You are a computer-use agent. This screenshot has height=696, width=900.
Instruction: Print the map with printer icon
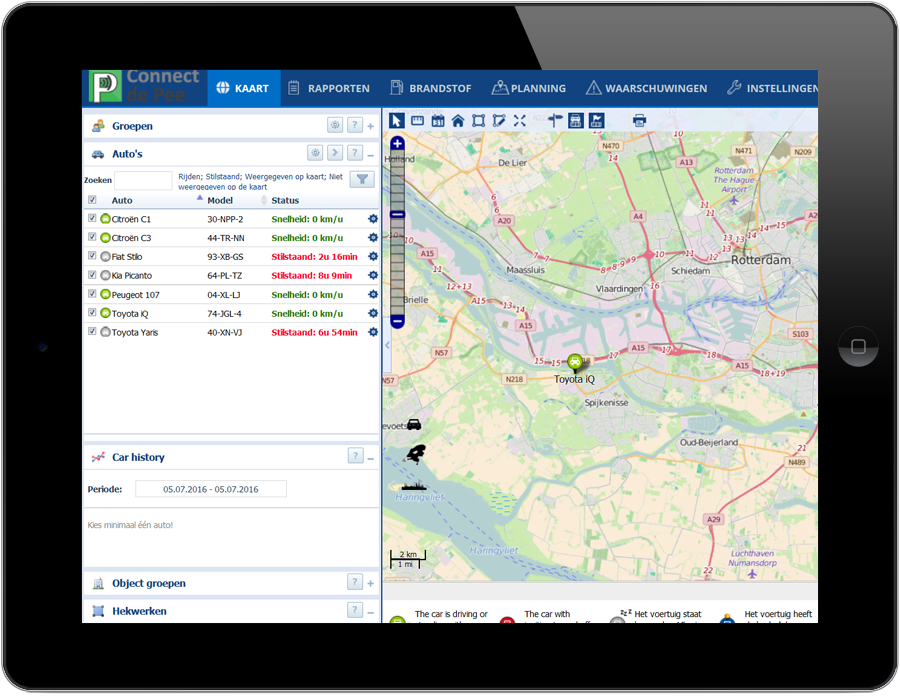pyautogui.click(x=639, y=120)
